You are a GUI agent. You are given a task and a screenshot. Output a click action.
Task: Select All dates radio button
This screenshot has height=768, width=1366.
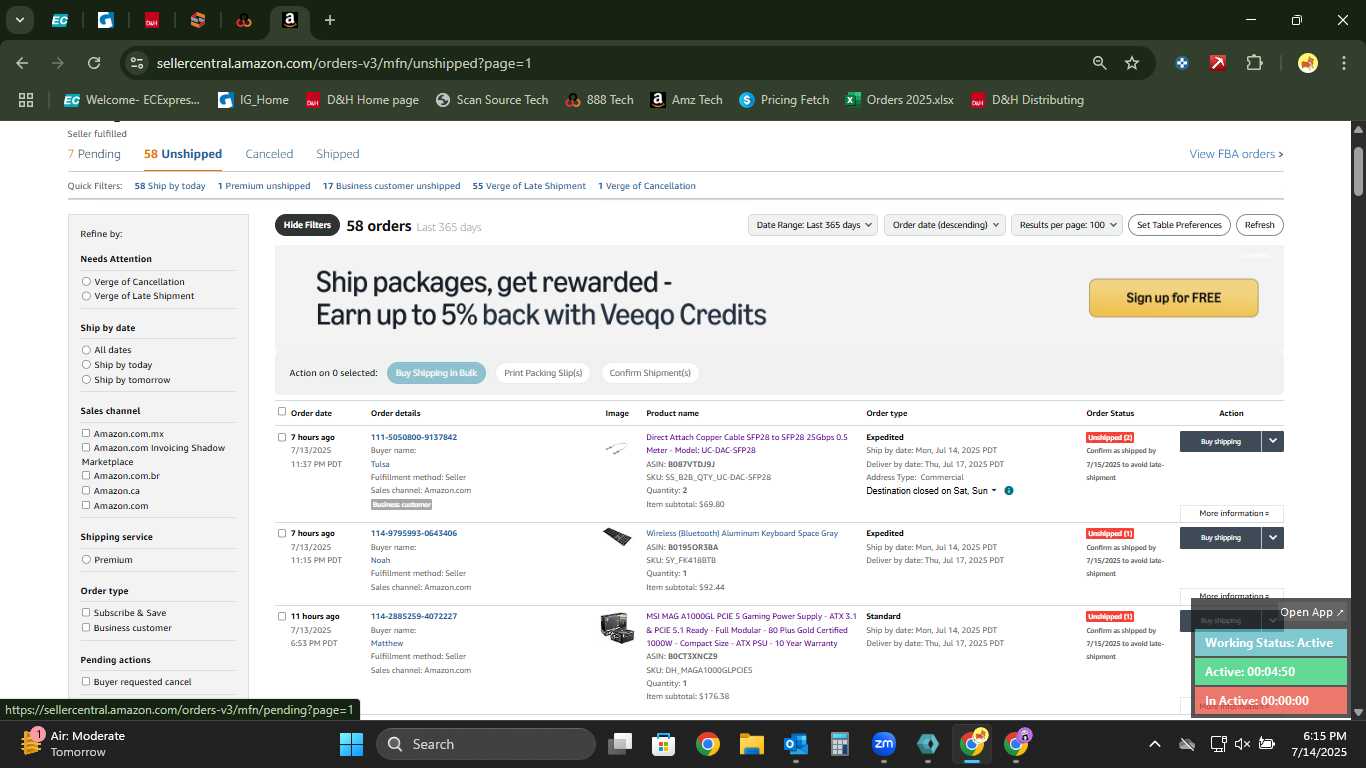(x=86, y=350)
